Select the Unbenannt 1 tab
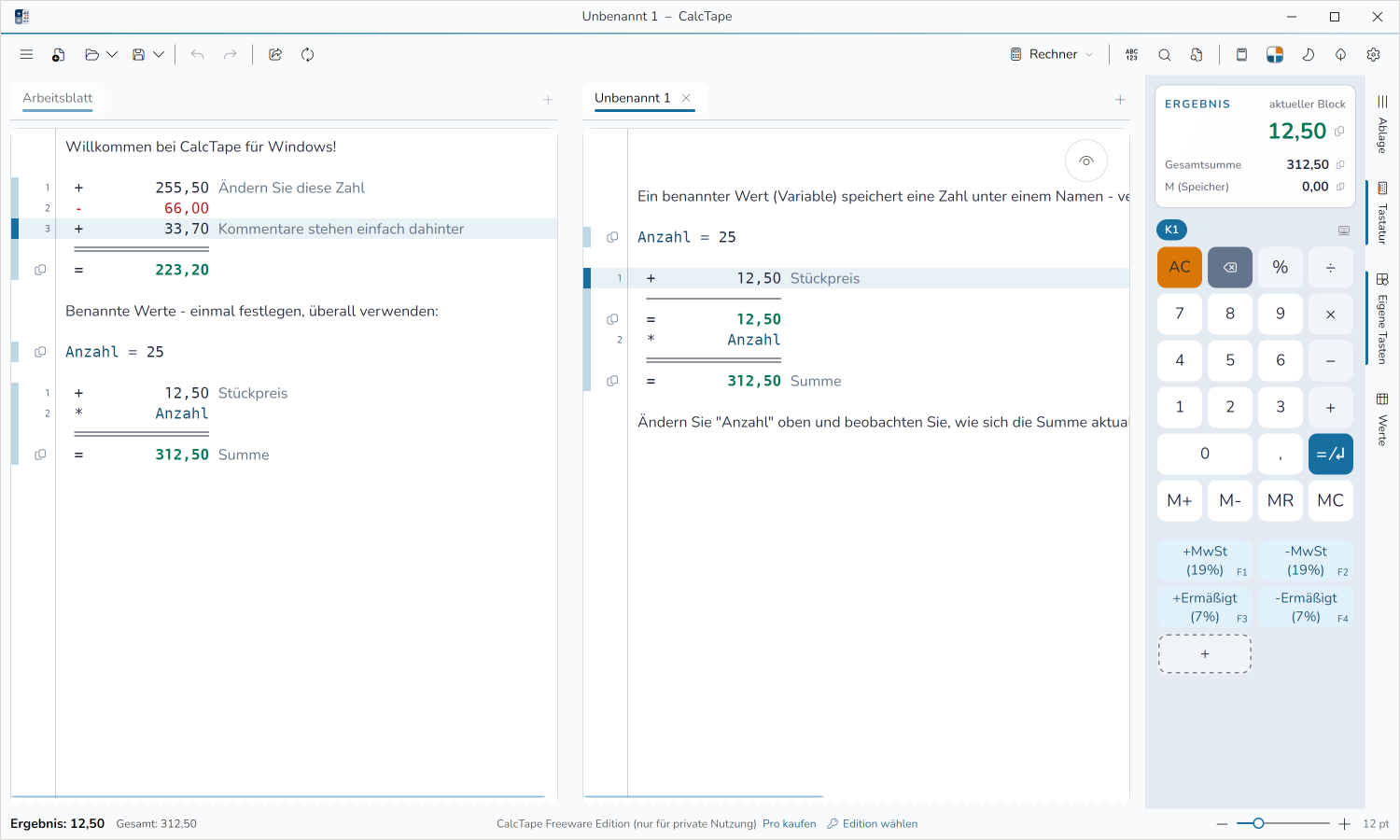The width and height of the screenshot is (1400, 840). (633, 98)
